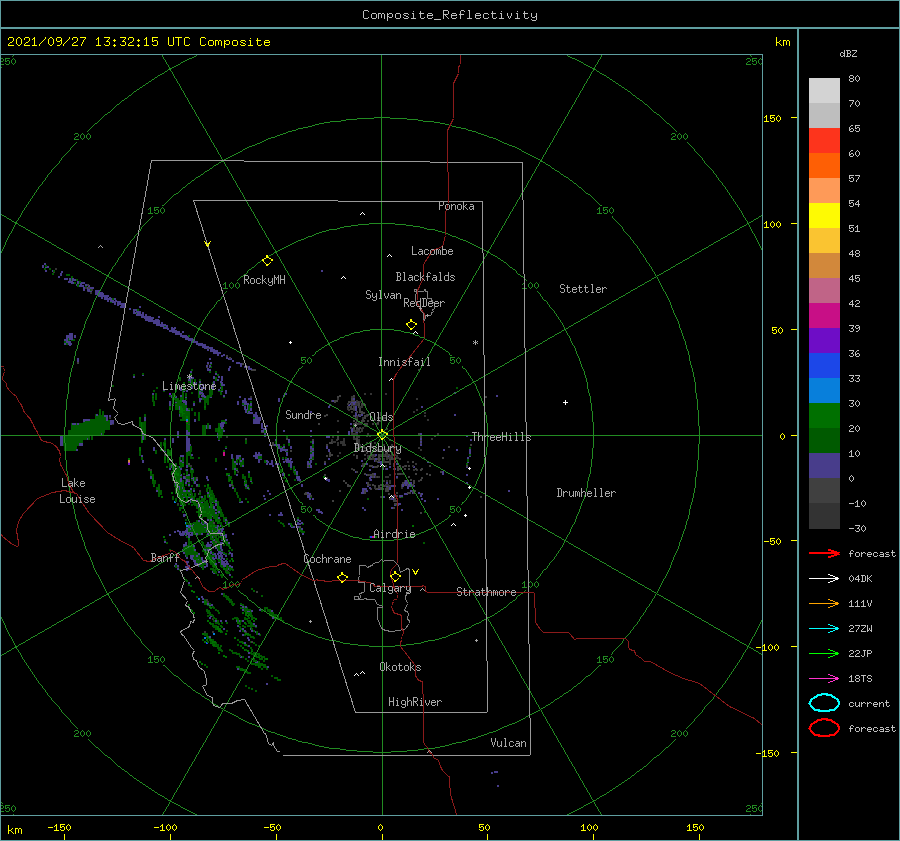Select the magenta 39-42 dBZ swatch

[x=824, y=316]
